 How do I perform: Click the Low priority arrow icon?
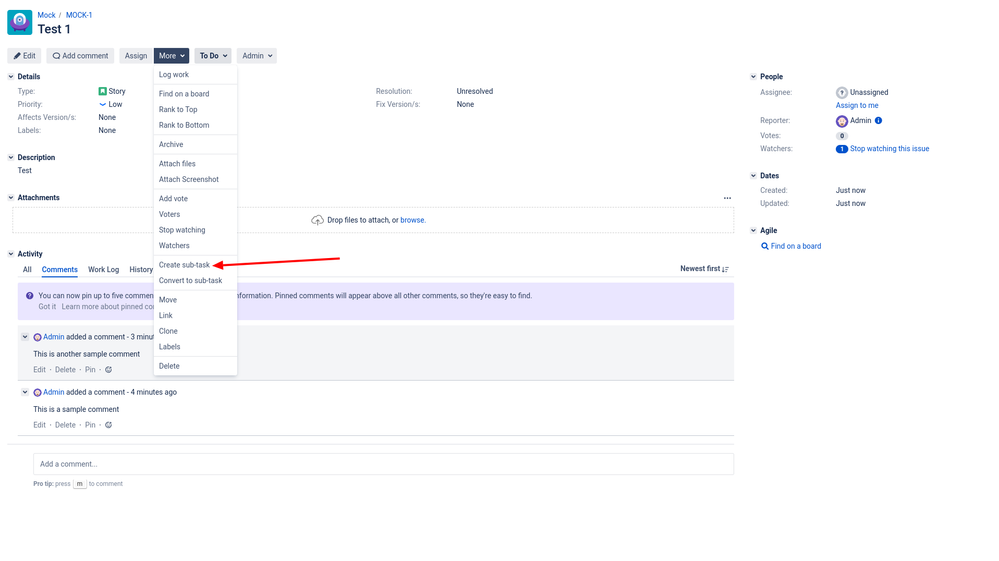103,104
